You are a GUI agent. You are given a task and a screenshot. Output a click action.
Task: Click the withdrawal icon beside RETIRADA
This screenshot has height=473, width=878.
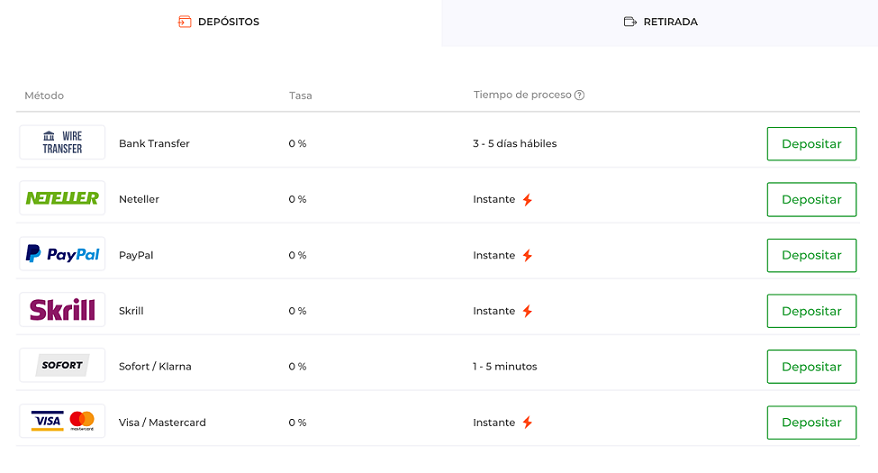pos(630,22)
